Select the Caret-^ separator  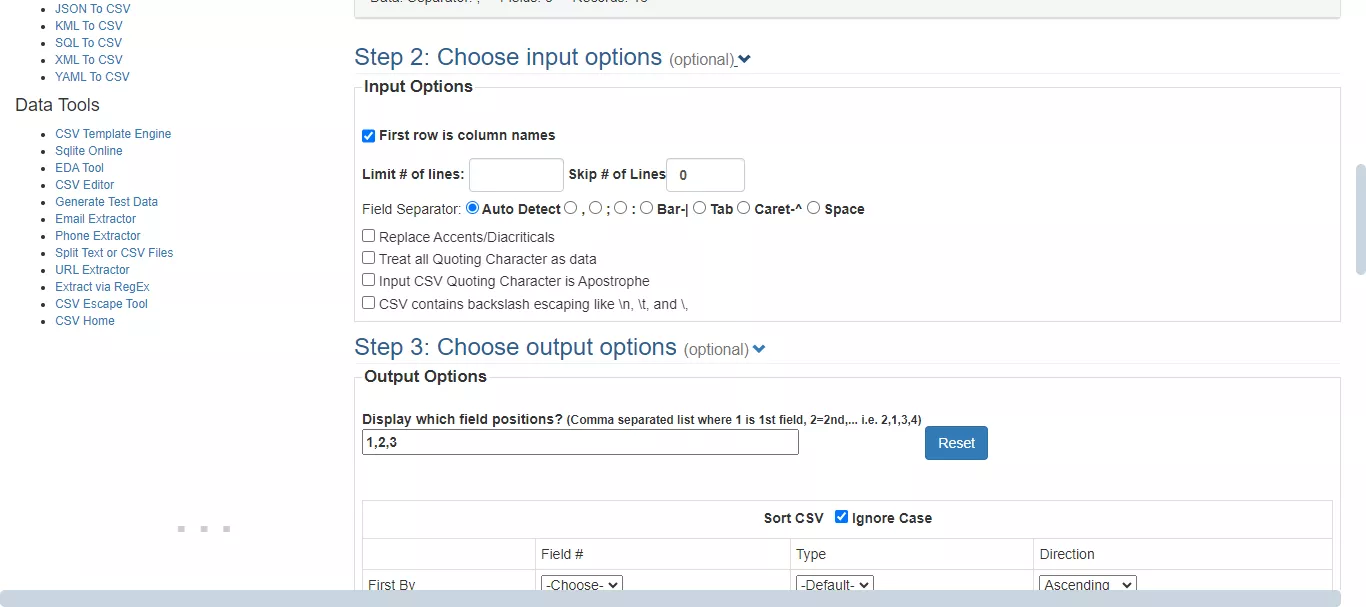(x=743, y=207)
